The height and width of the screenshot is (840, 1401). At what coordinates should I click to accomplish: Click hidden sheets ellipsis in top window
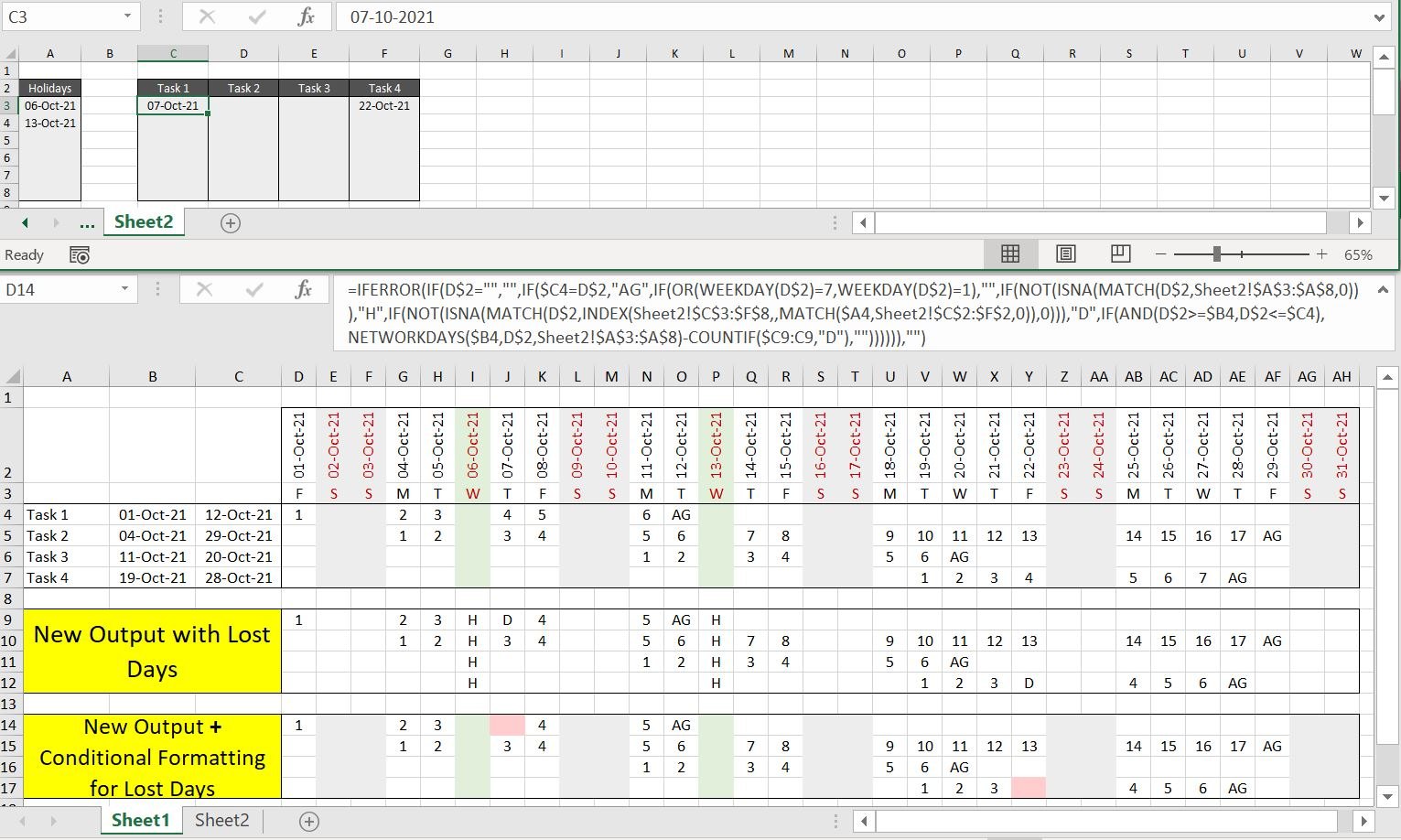pos(88,222)
